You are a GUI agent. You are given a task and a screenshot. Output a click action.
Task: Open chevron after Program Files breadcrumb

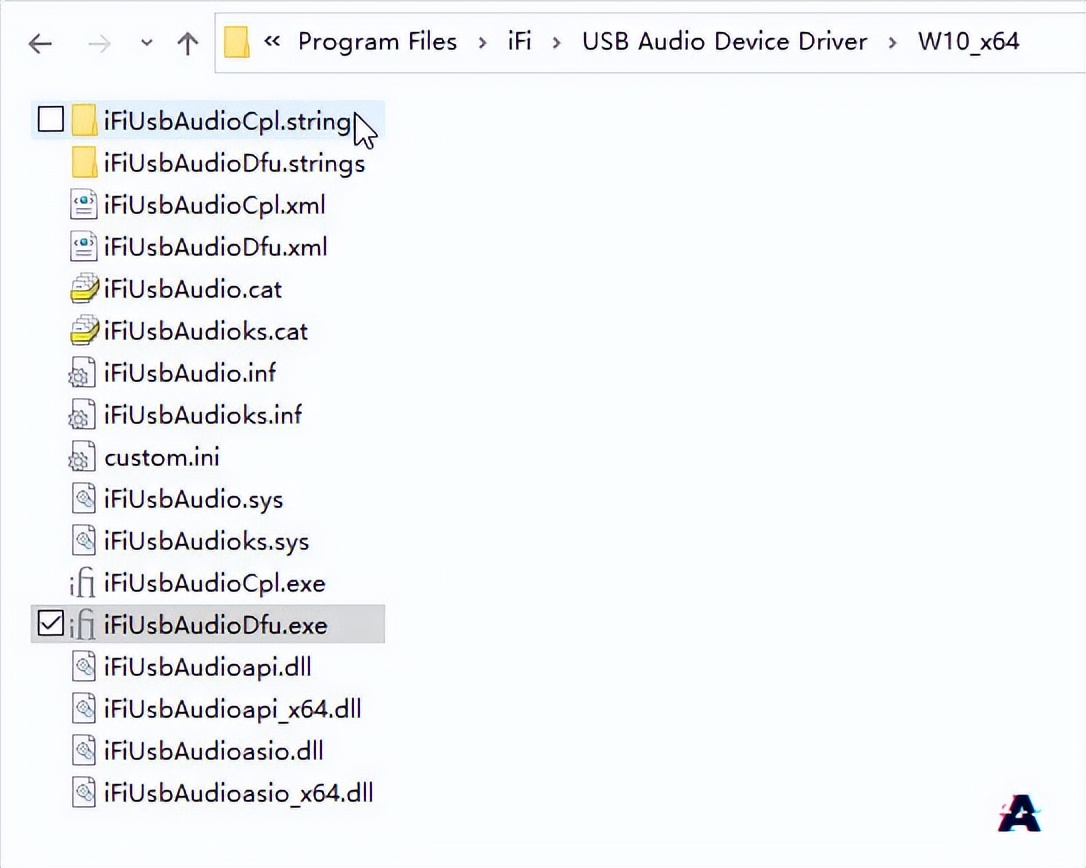click(483, 43)
